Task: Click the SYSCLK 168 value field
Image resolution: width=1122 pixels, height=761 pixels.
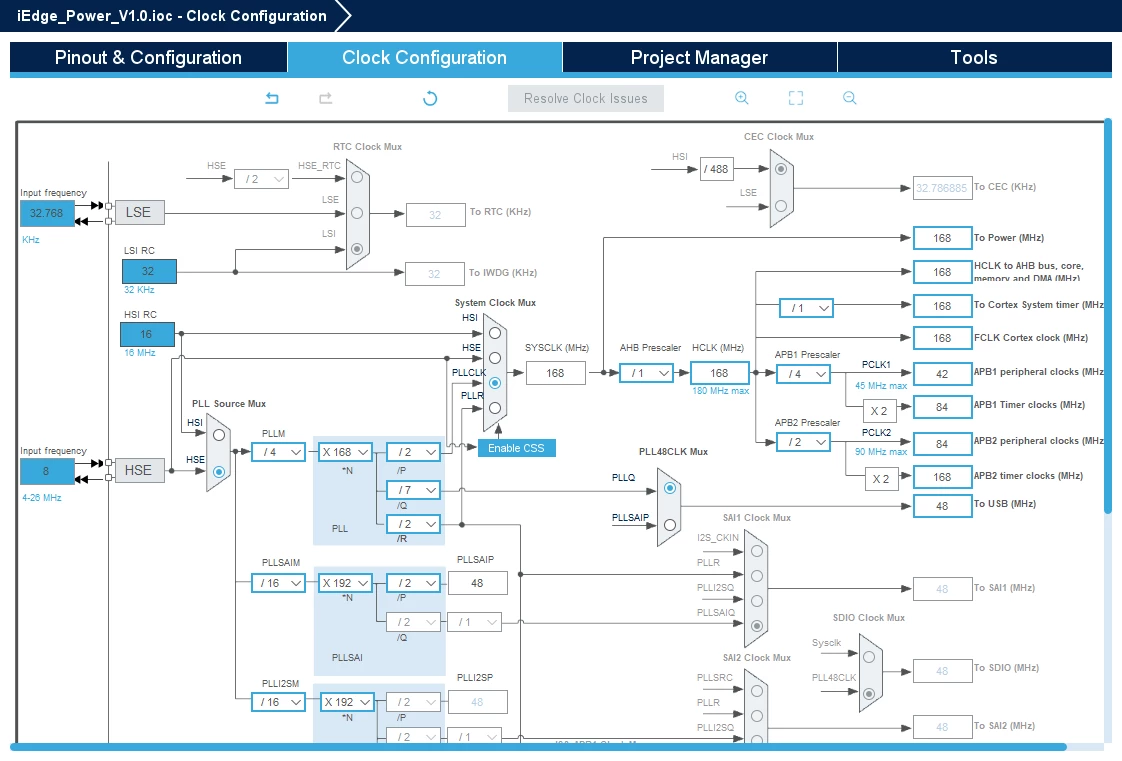Action: (556, 373)
